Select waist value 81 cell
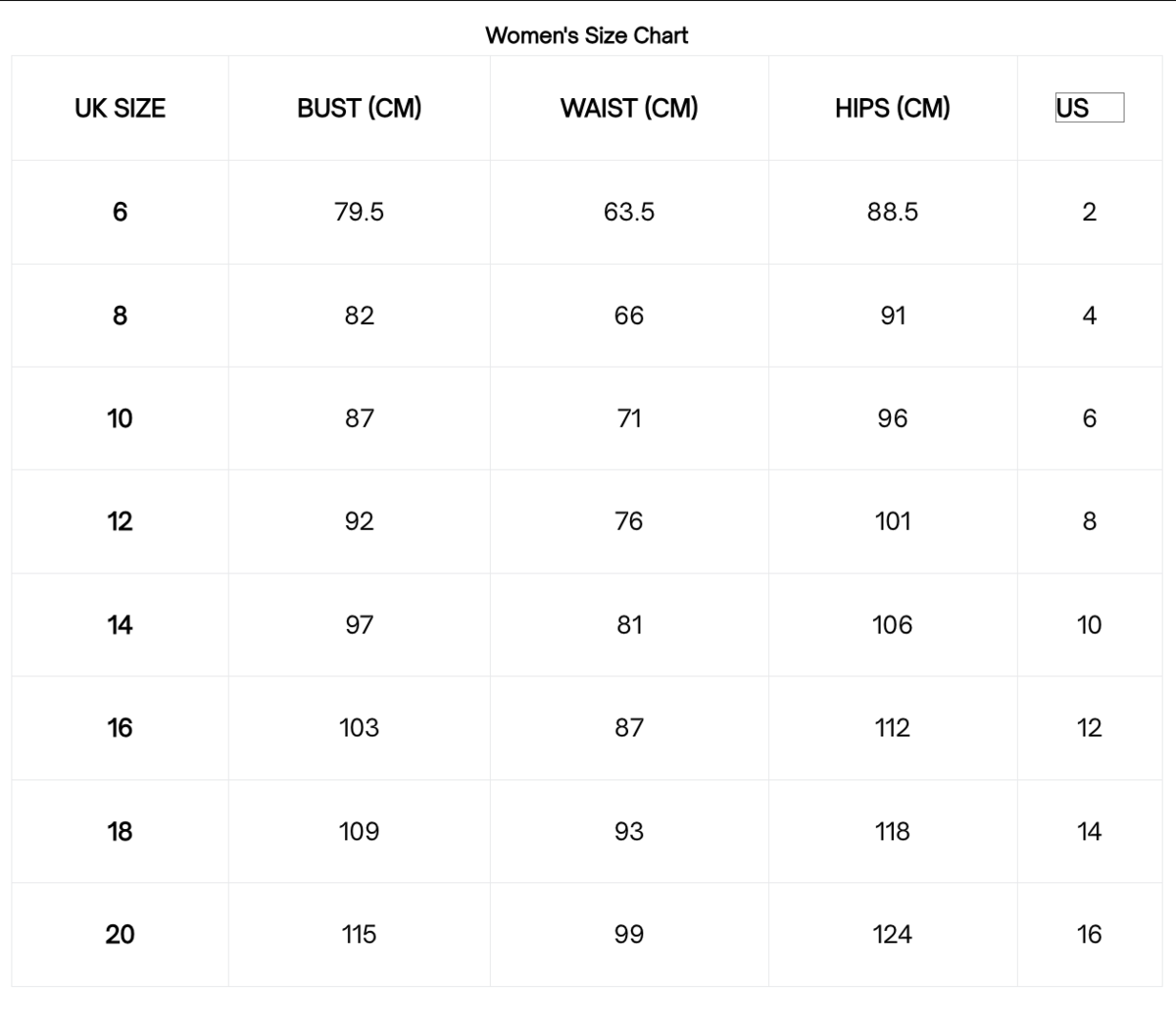This screenshot has height=1030, width=1176. (x=629, y=624)
